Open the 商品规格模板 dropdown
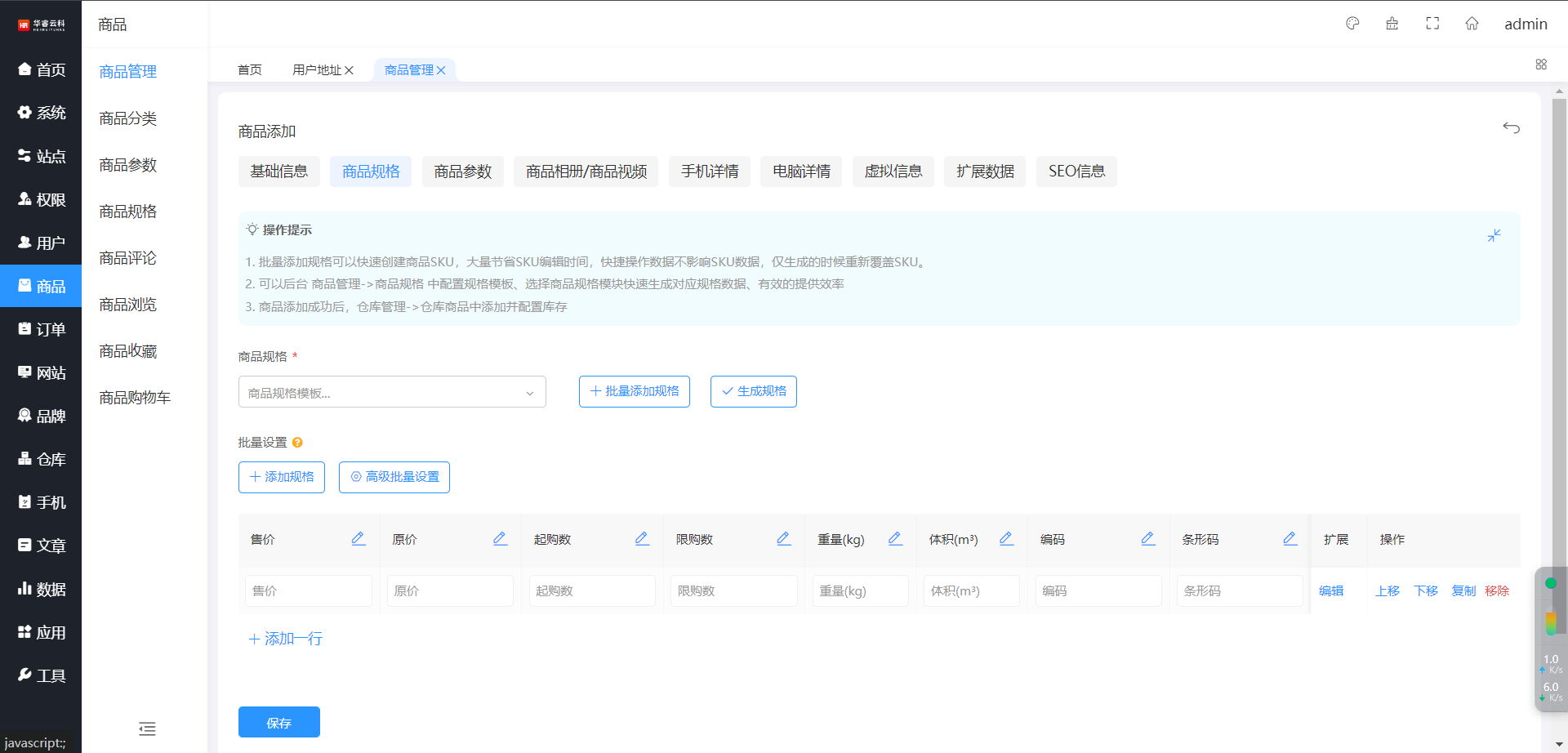The height and width of the screenshot is (753, 1568). coord(392,392)
